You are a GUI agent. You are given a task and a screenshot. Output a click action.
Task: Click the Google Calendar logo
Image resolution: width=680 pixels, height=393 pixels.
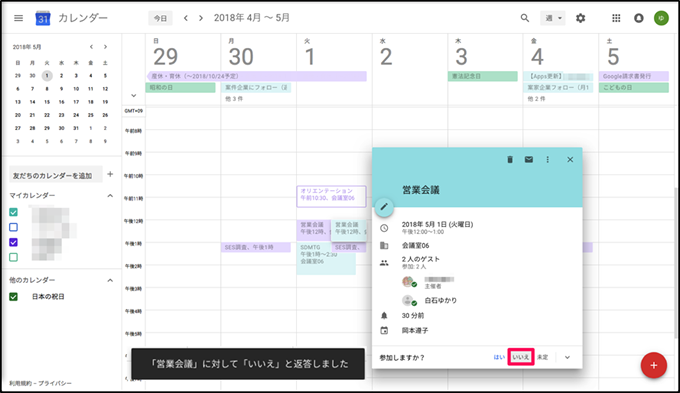point(42,18)
